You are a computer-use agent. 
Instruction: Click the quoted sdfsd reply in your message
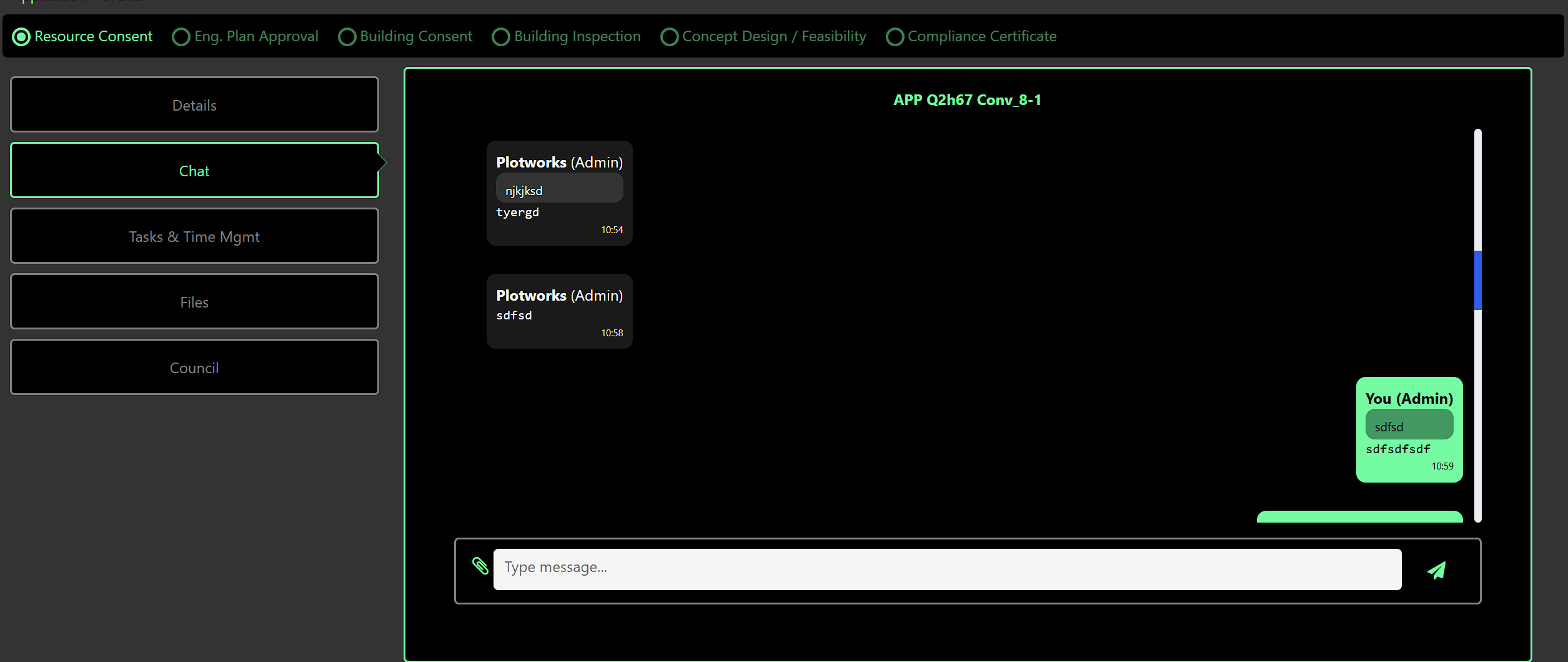point(1409,426)
